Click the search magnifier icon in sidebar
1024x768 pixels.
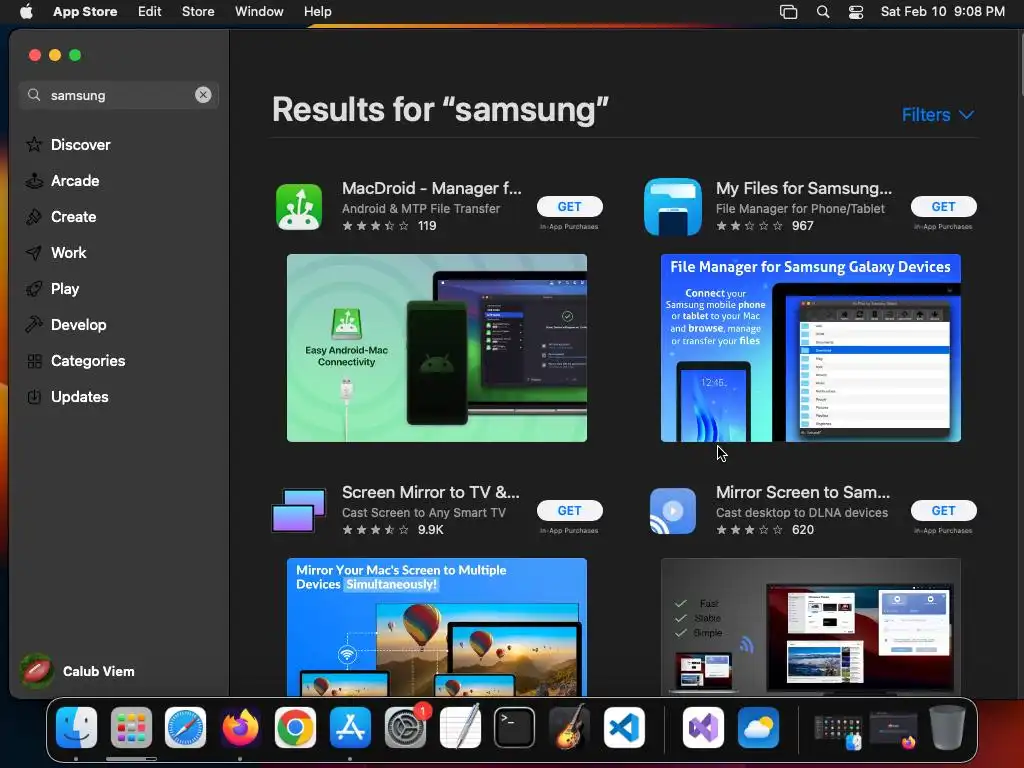point(34,95)
